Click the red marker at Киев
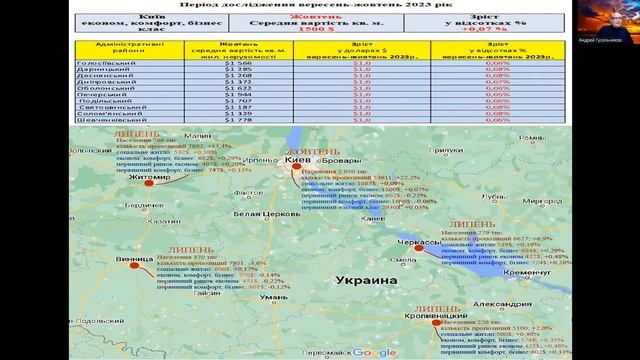640x360 pixels. [x=296, y=166]
